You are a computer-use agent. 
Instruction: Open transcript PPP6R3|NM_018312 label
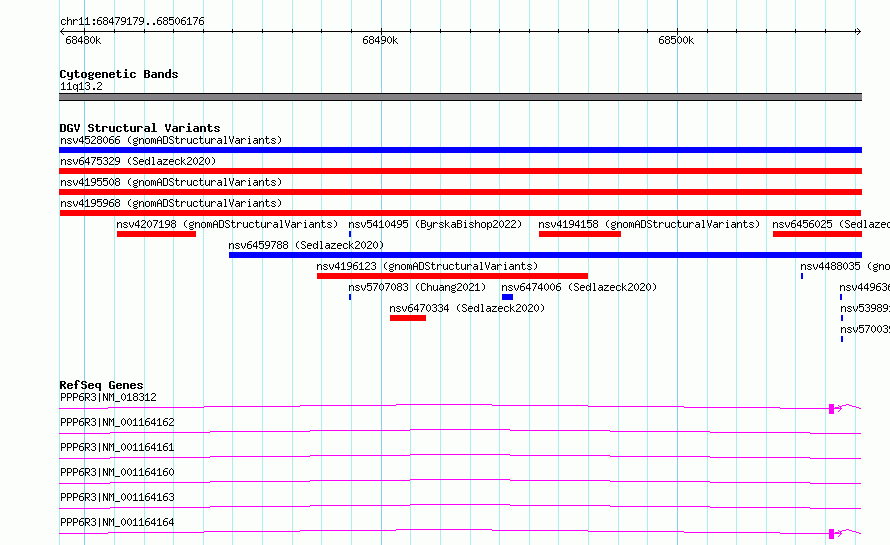pos(108,397)
